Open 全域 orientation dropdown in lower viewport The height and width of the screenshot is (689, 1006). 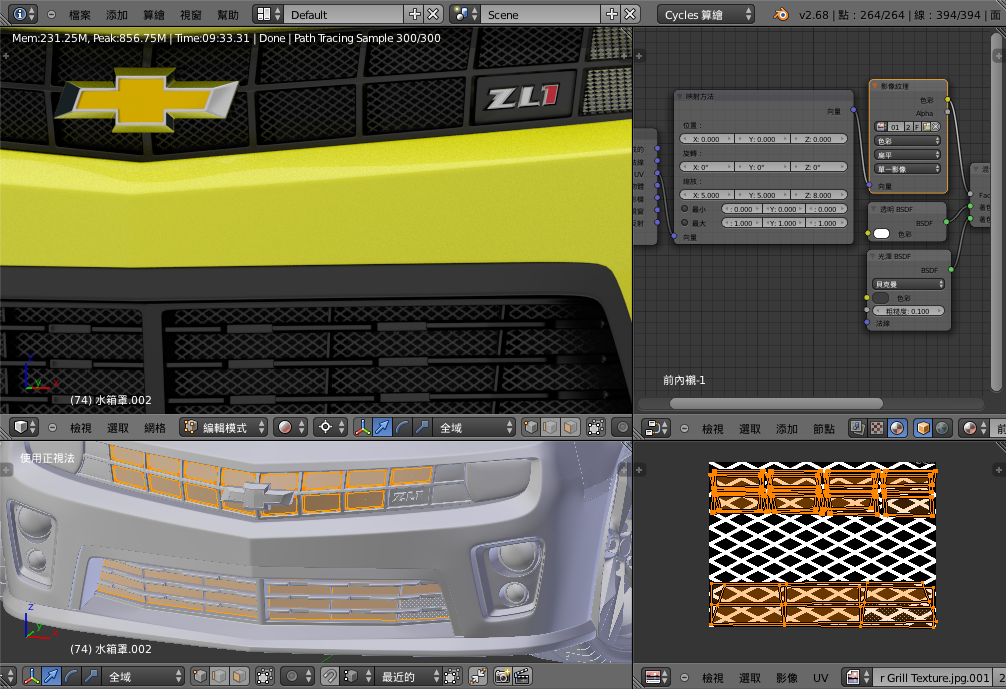(x=144, y=676)
